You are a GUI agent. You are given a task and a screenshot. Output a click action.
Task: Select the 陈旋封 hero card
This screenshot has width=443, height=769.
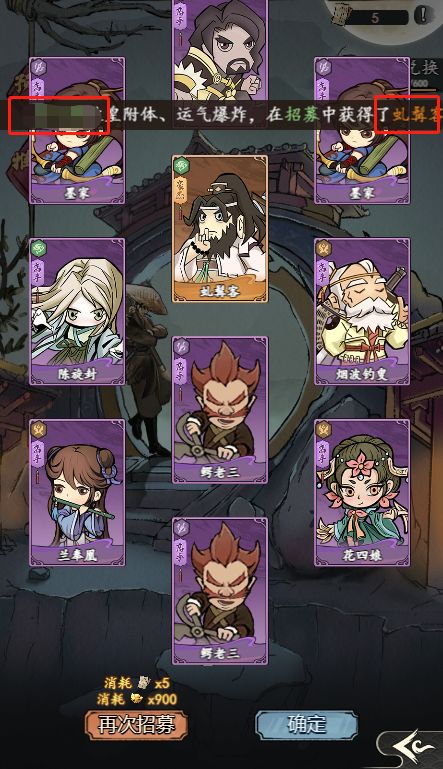click(x=77, y=311)
